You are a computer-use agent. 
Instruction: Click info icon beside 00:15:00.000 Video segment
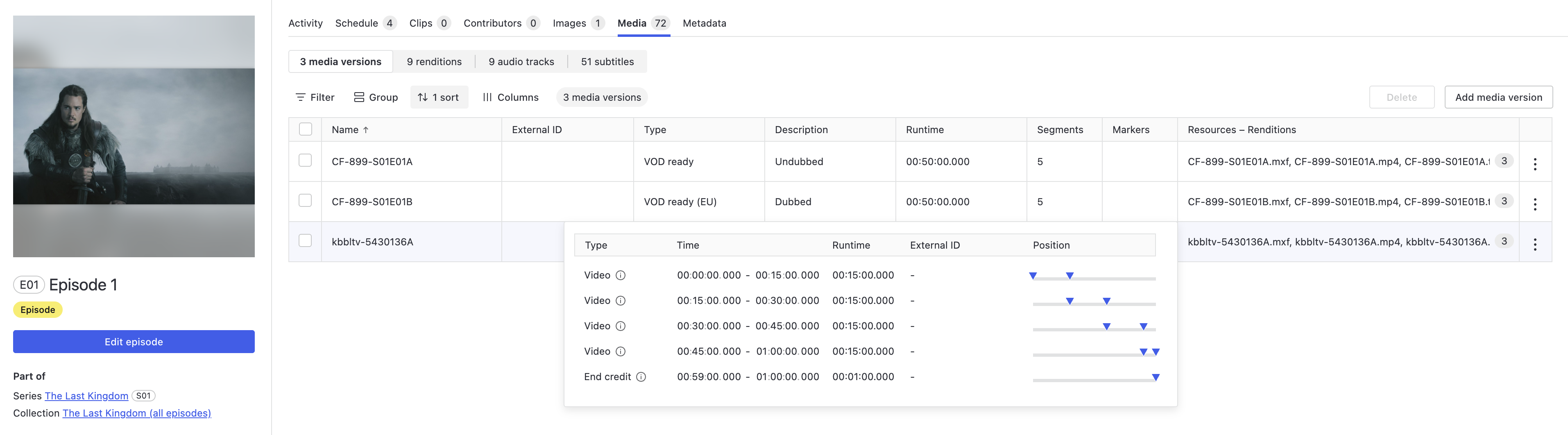pyautogui.click(x=620, y=301)
